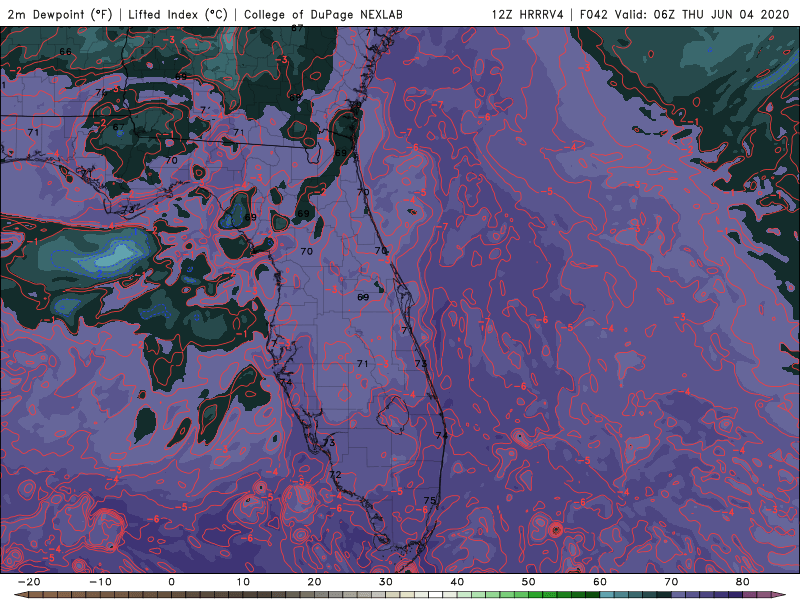Click the 'Lifted Index (°C)' title text
Screen dimensions: 800x600
(178, 14)
